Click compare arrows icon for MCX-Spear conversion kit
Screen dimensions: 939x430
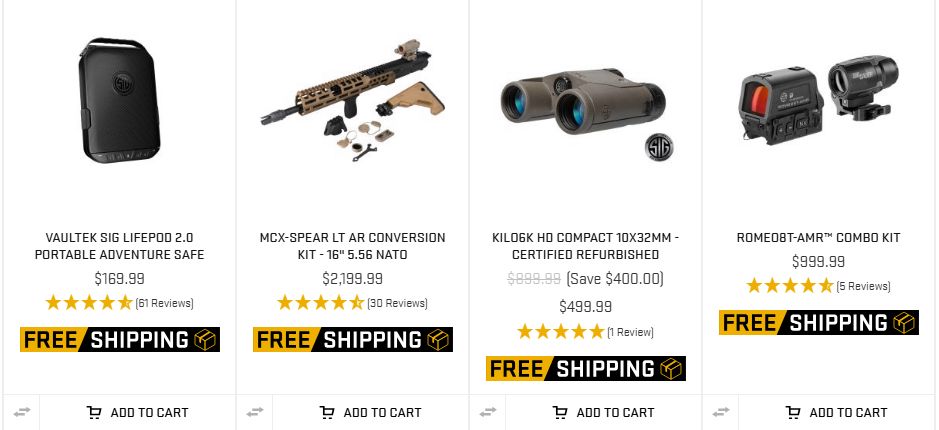pyautogui.click(x=255, y=412)
